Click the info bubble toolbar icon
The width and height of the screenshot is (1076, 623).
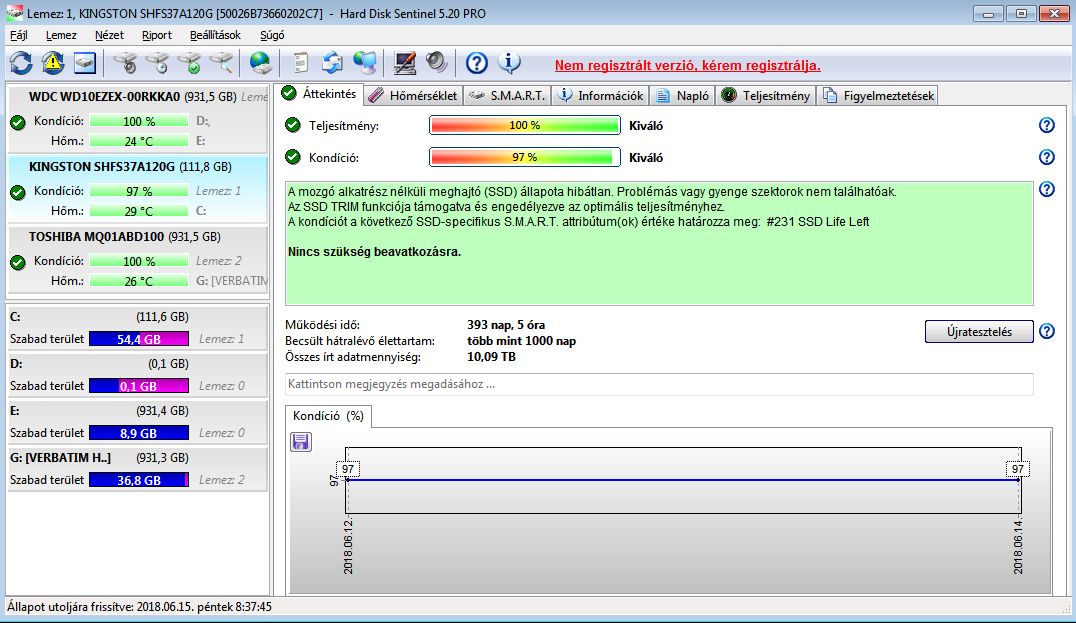click(x=509, y=63)
